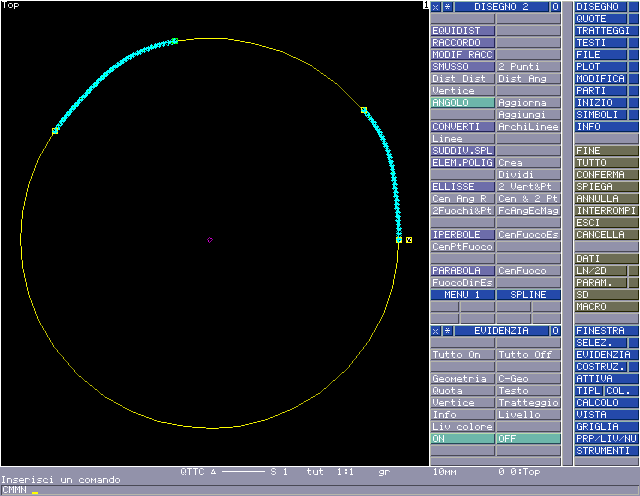
Task: Turn highlighting OFF
Action: 529,439
